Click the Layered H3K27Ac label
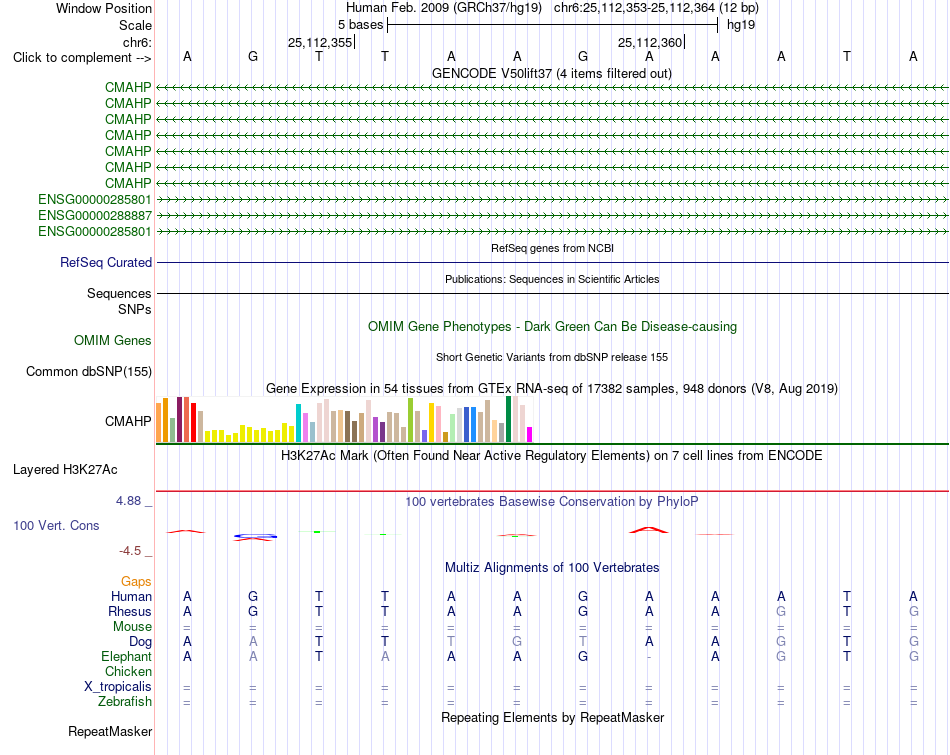 (x=65, y=470)
